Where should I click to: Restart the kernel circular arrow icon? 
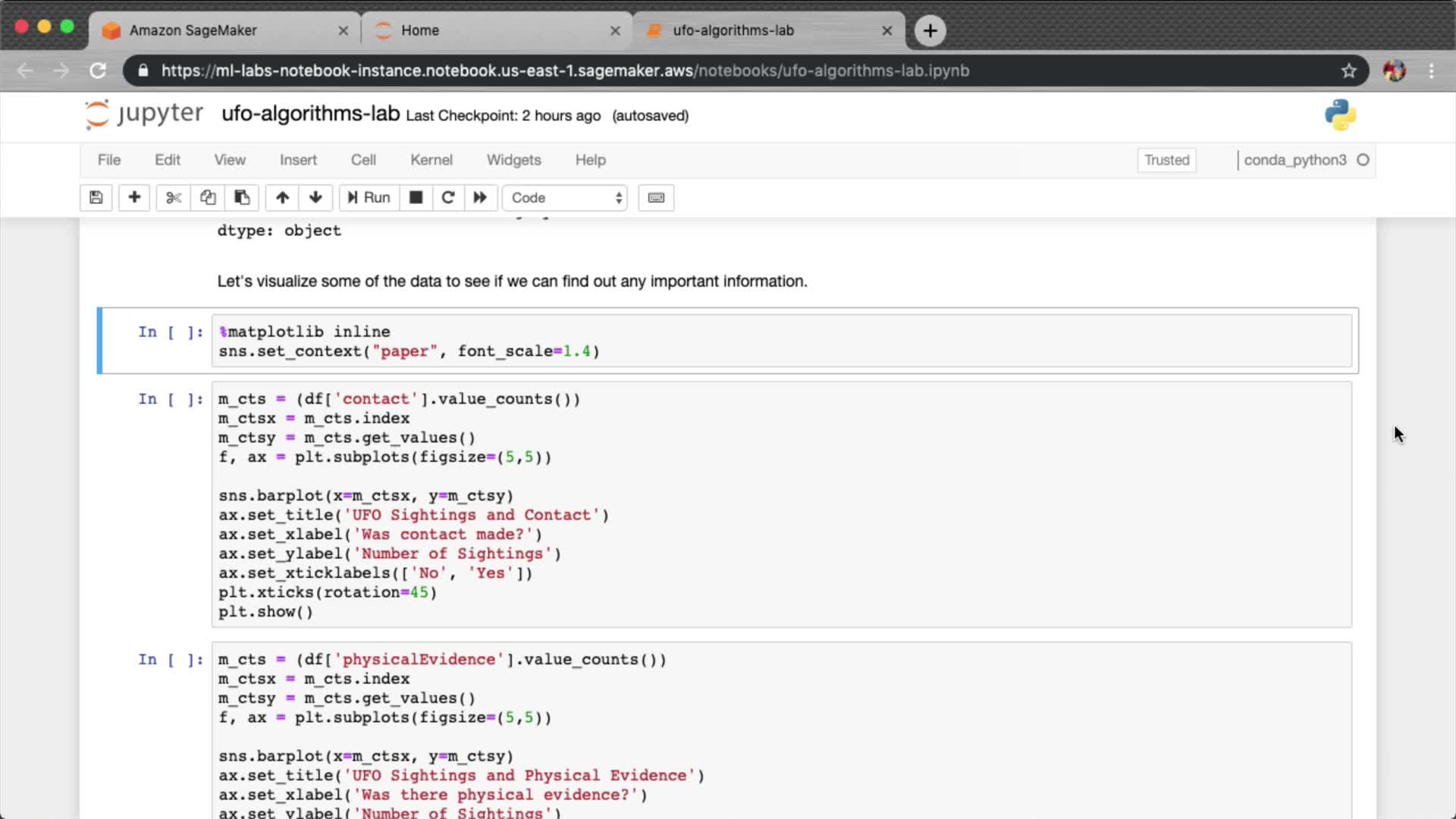pos(448,198)
